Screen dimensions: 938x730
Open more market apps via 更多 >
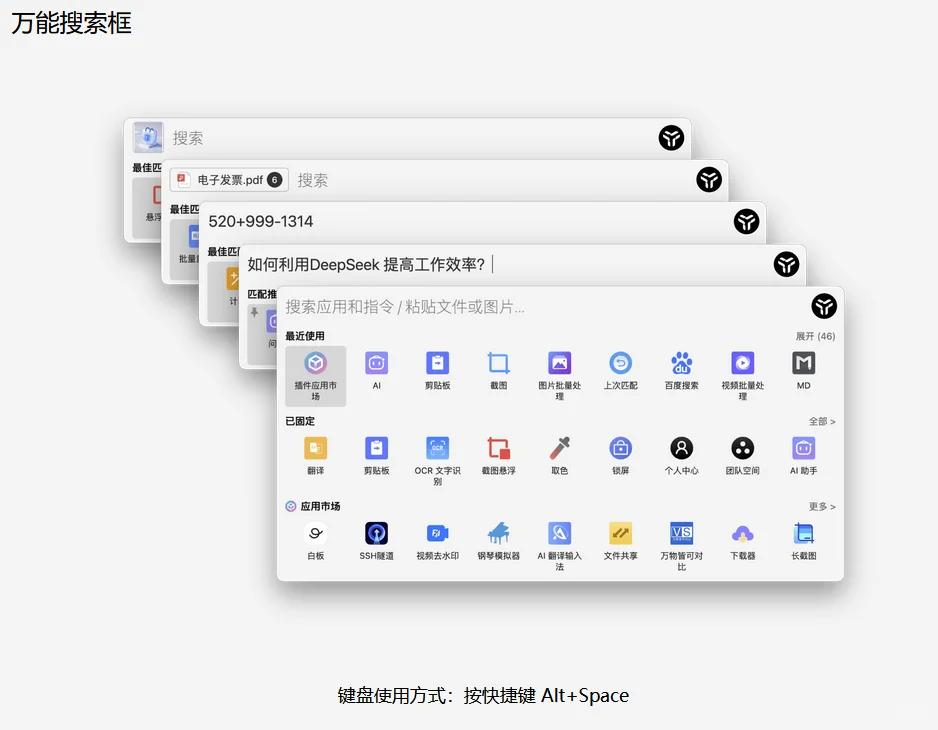(x=822, y=506)
